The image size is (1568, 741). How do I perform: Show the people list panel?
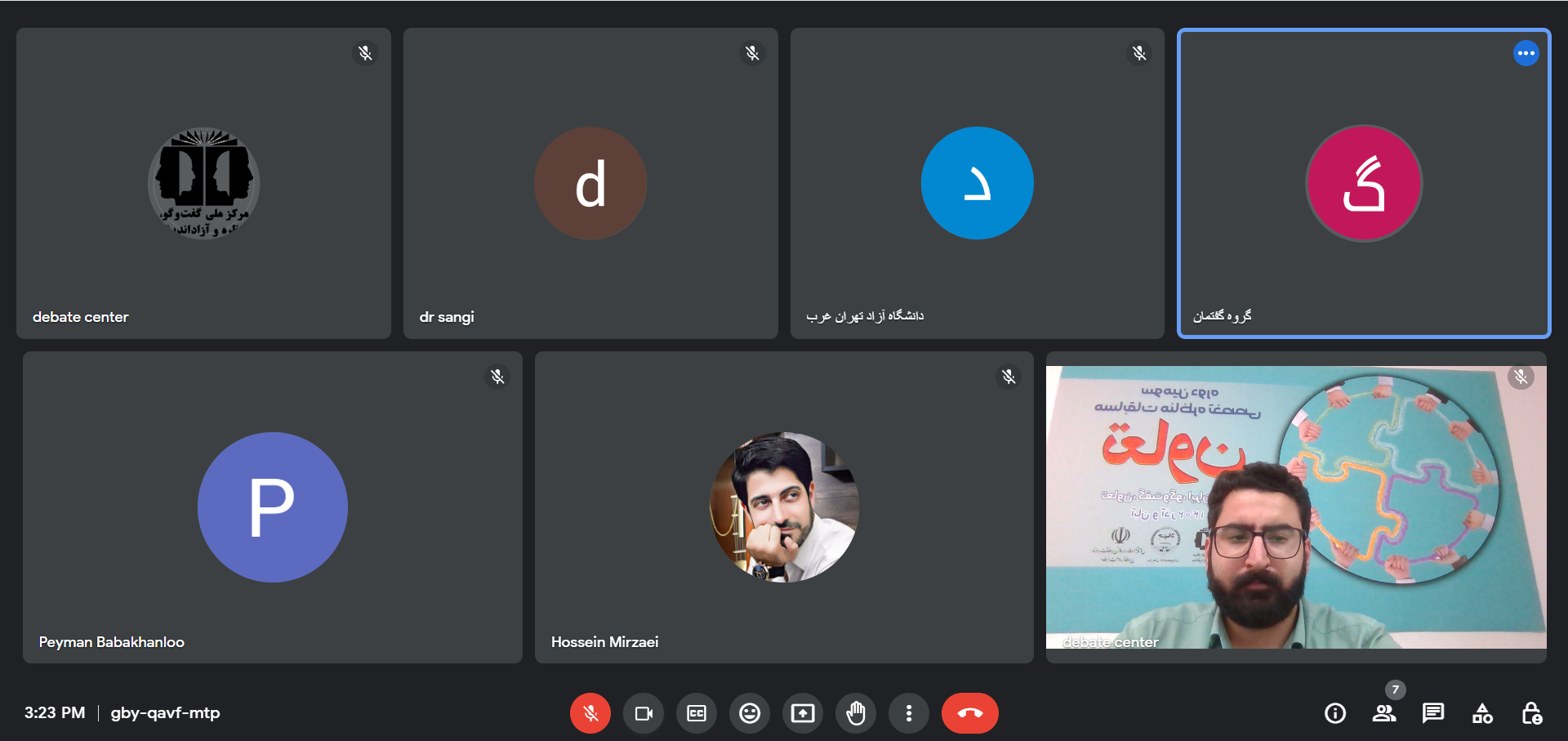(x=1383, y=713)
